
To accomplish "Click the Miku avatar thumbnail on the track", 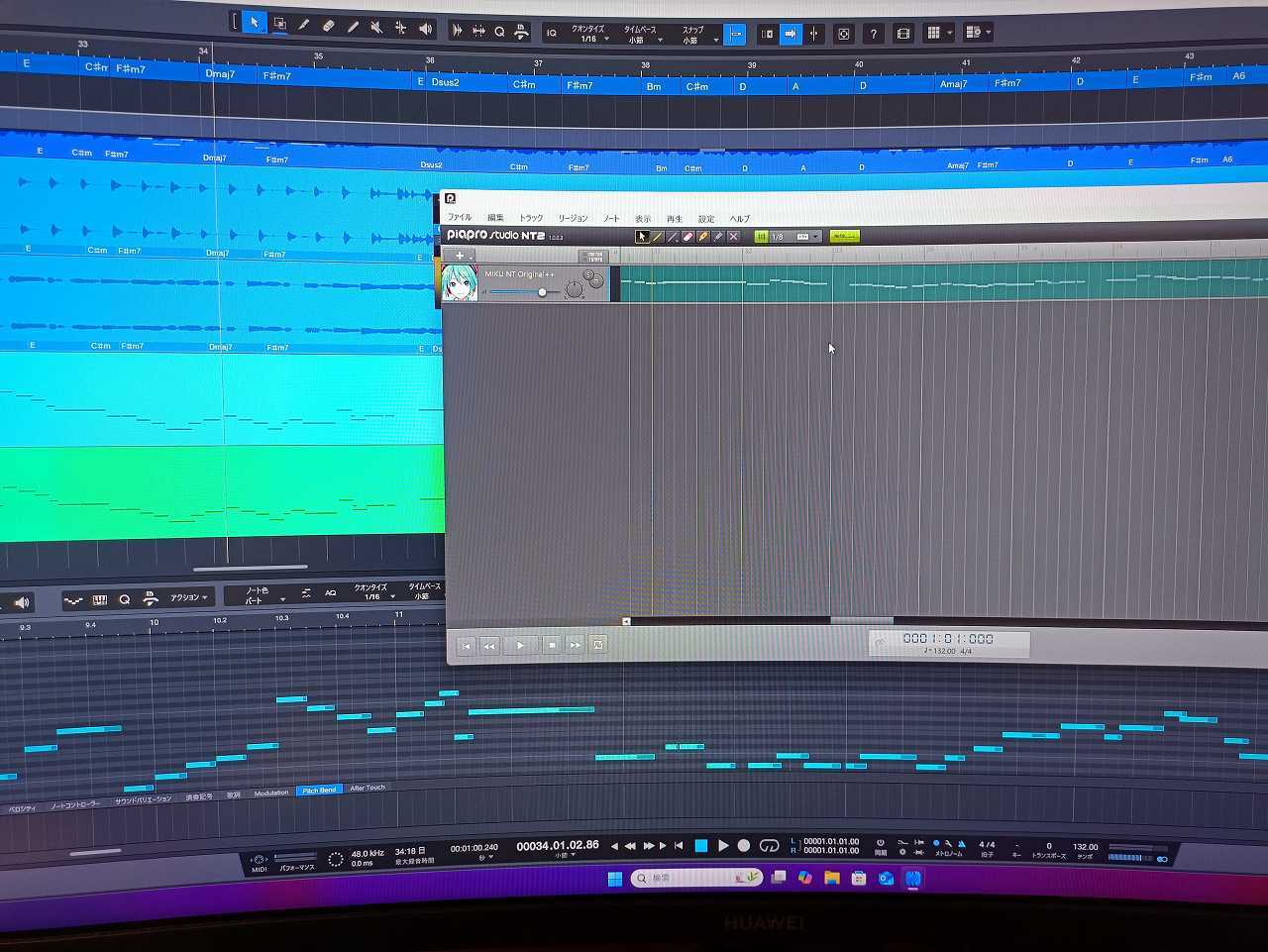I will [x=460, y=282].
